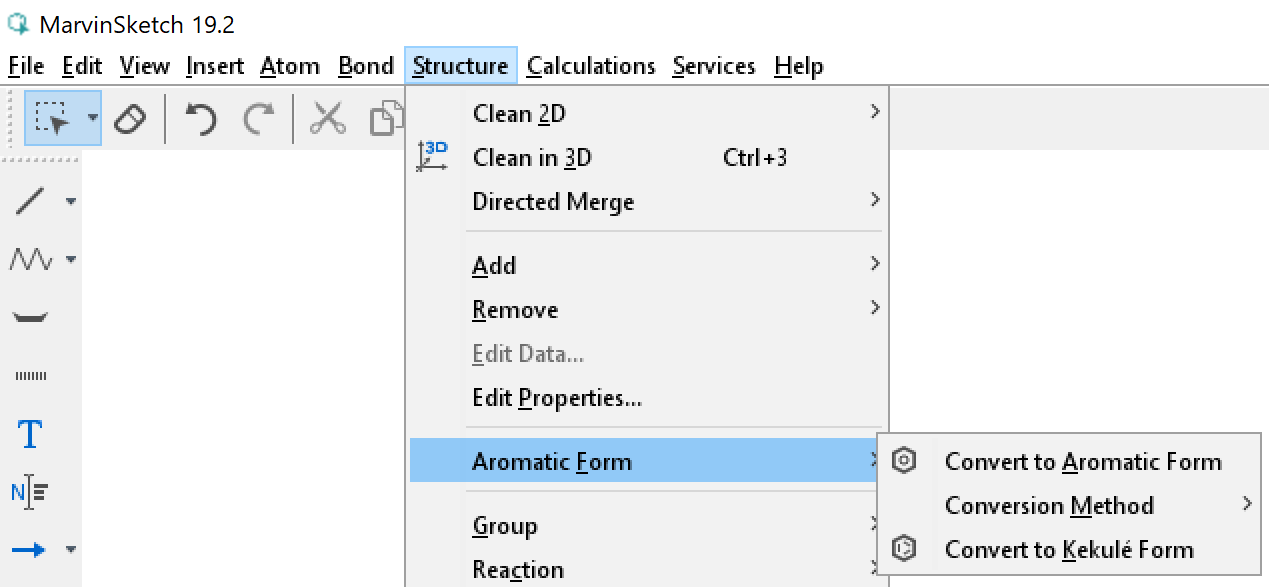This screenshot has width=1269, height=587.
Task: Choose the chain zigzag drawing tool
Action: click(30, 260)
